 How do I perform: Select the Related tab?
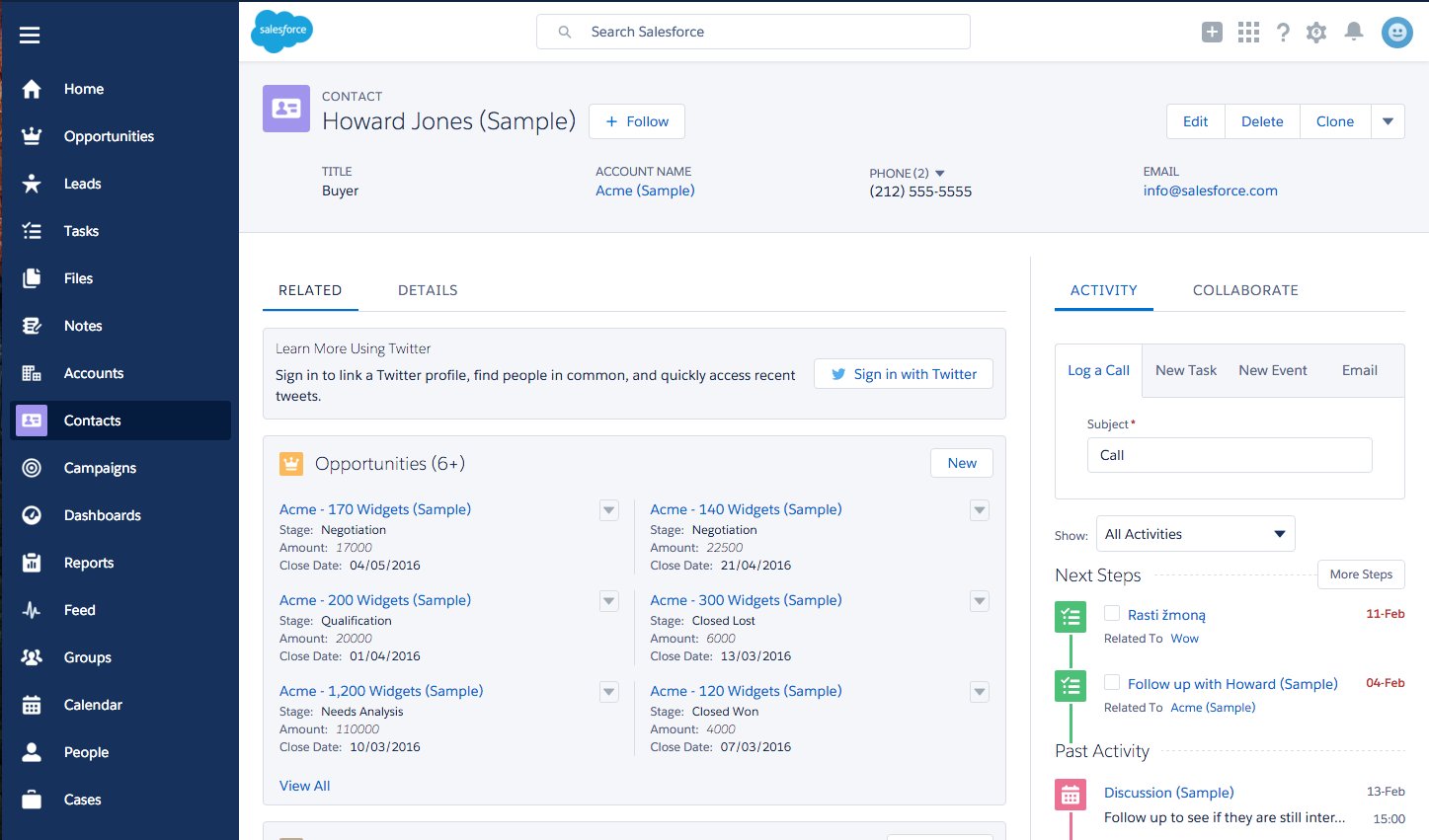coord(310,290)
